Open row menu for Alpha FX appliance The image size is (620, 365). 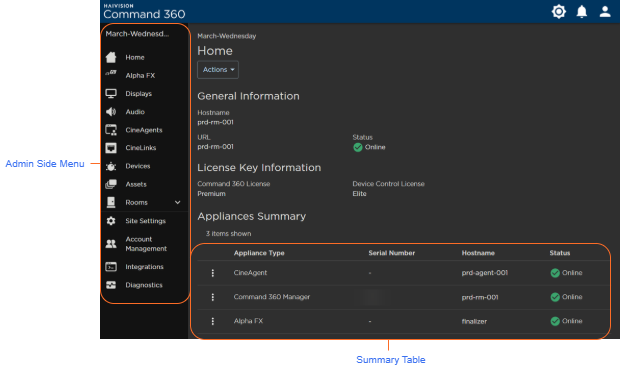point(213,321)
